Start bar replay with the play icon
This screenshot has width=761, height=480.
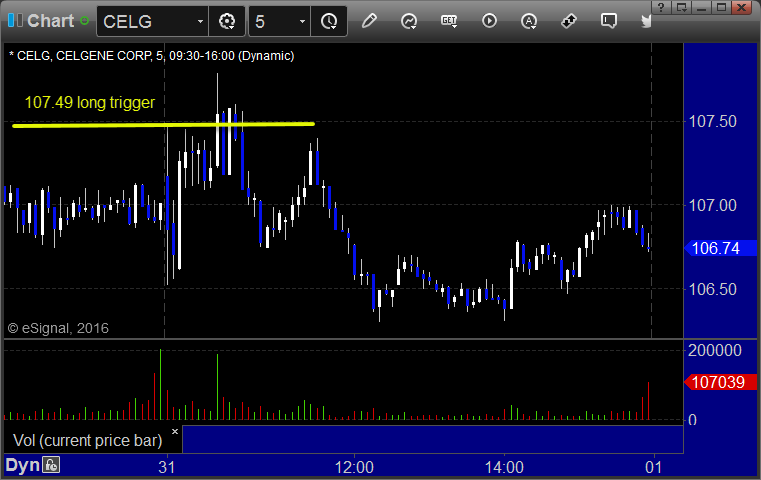489,21
